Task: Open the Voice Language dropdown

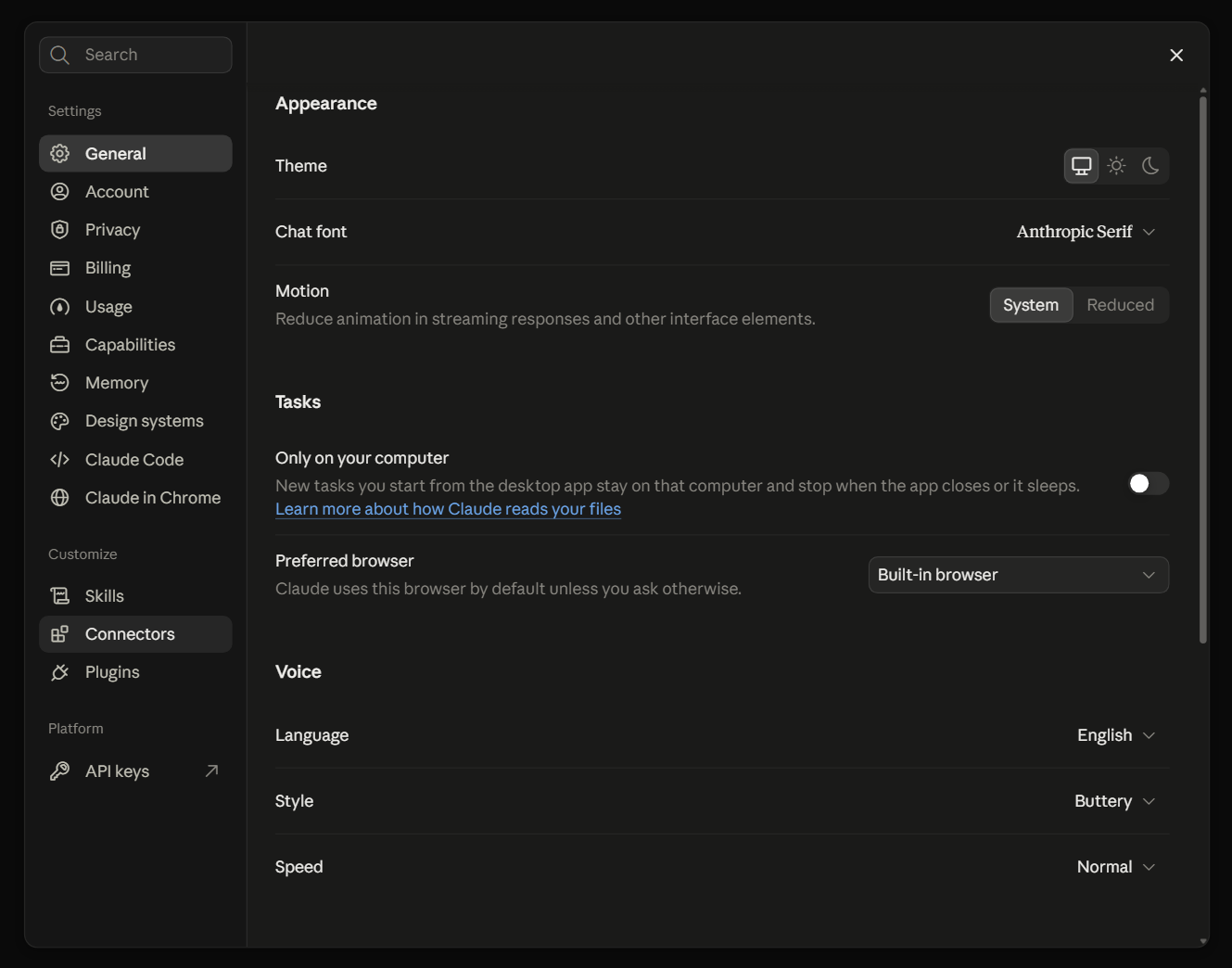Action: 1116,735
